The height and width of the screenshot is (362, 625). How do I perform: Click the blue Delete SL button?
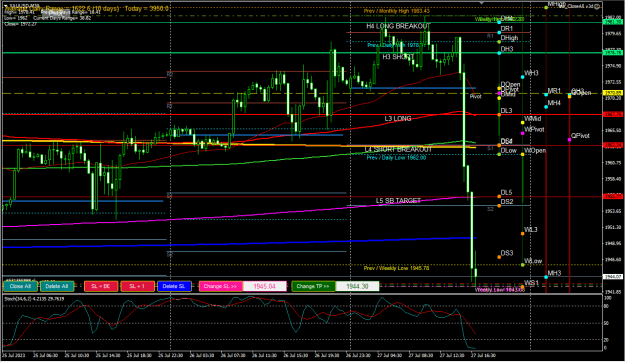click(174, 286)
